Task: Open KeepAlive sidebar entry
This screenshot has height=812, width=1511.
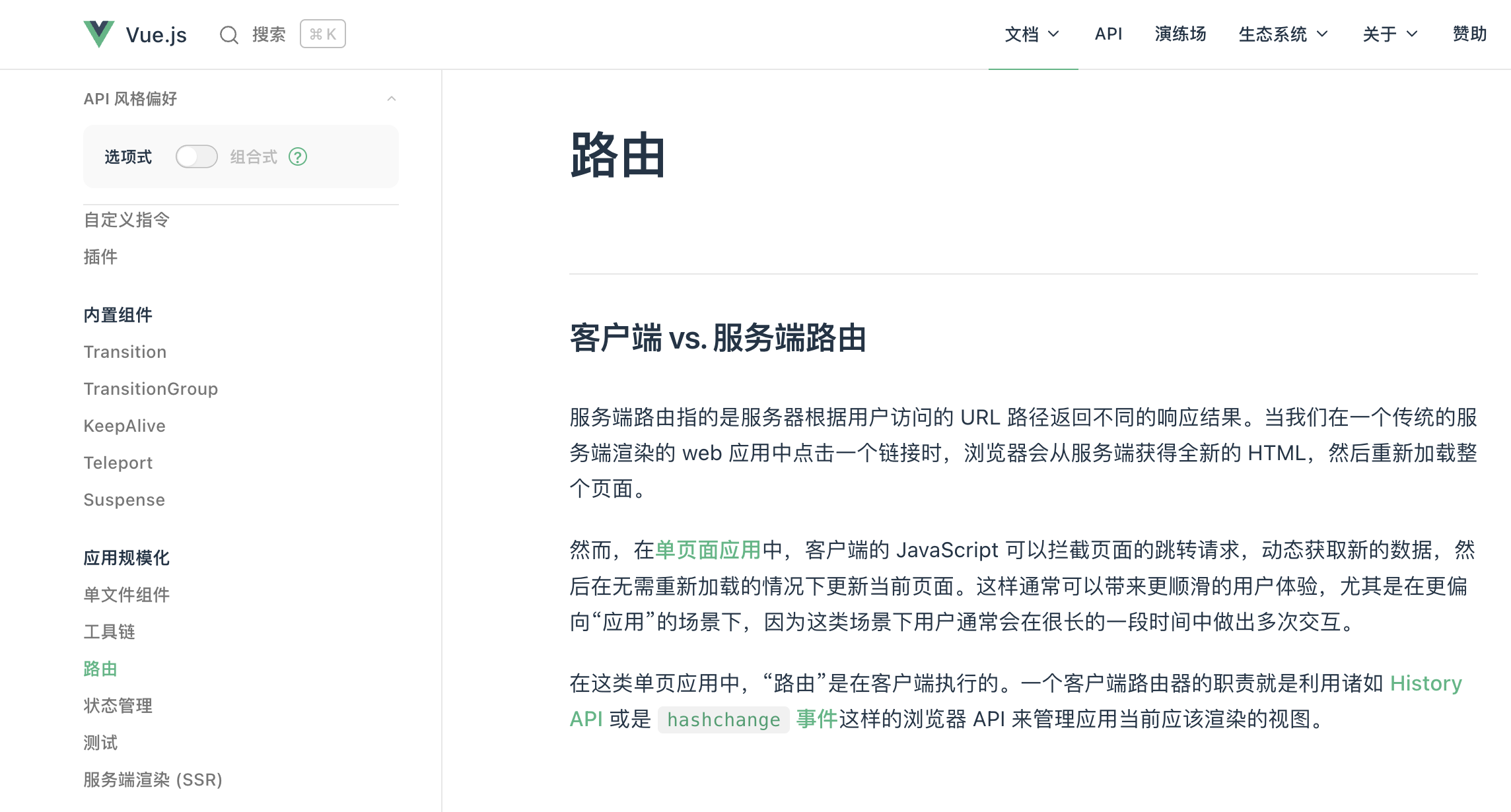Action: 124,426
